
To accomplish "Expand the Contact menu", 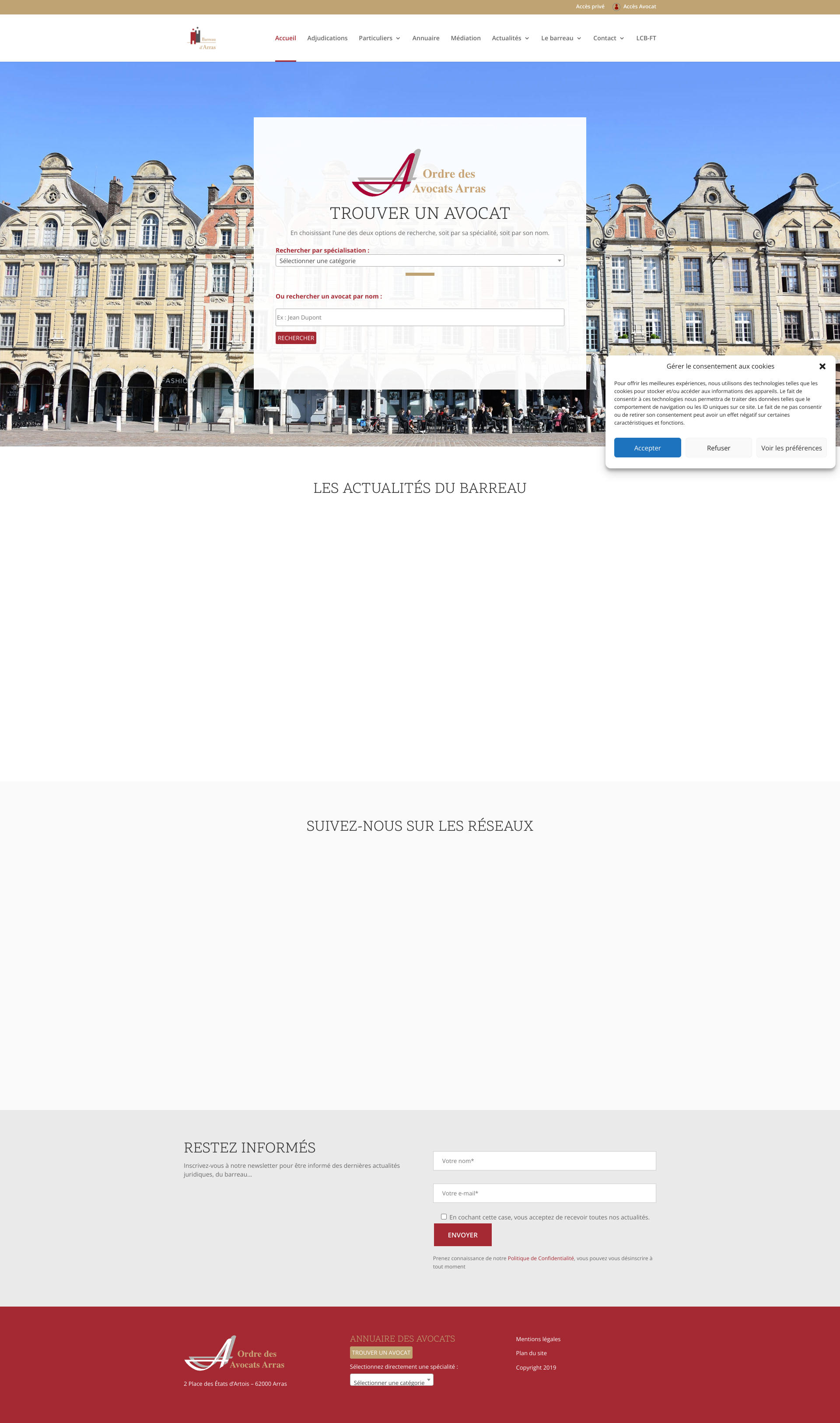I will pyautogui.click(x=609, y=38).
